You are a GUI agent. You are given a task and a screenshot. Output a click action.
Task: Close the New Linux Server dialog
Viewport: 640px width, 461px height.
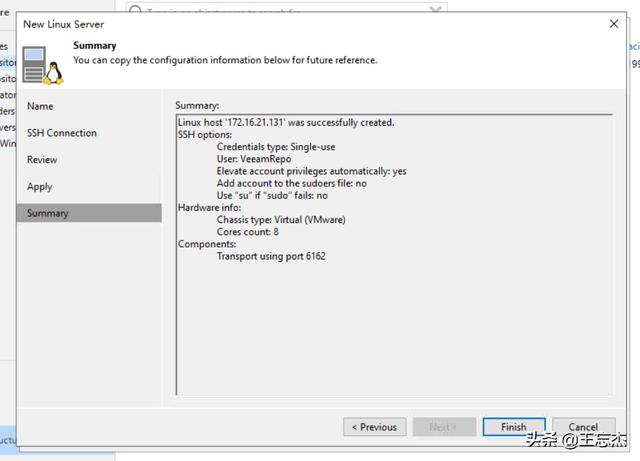click(x=613, y=24)
